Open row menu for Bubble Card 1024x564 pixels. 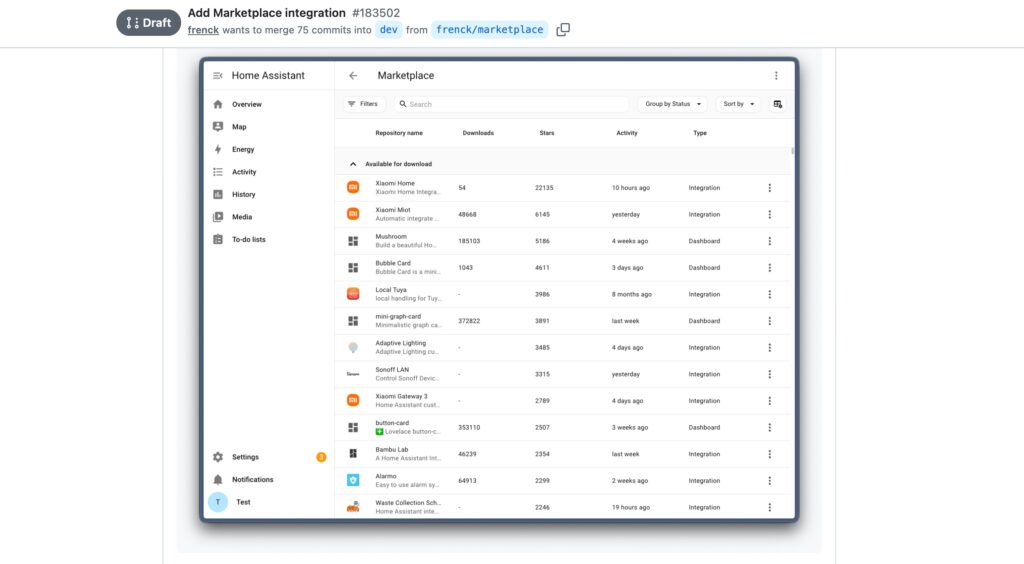pyautogui.click(x=769, y=268)
